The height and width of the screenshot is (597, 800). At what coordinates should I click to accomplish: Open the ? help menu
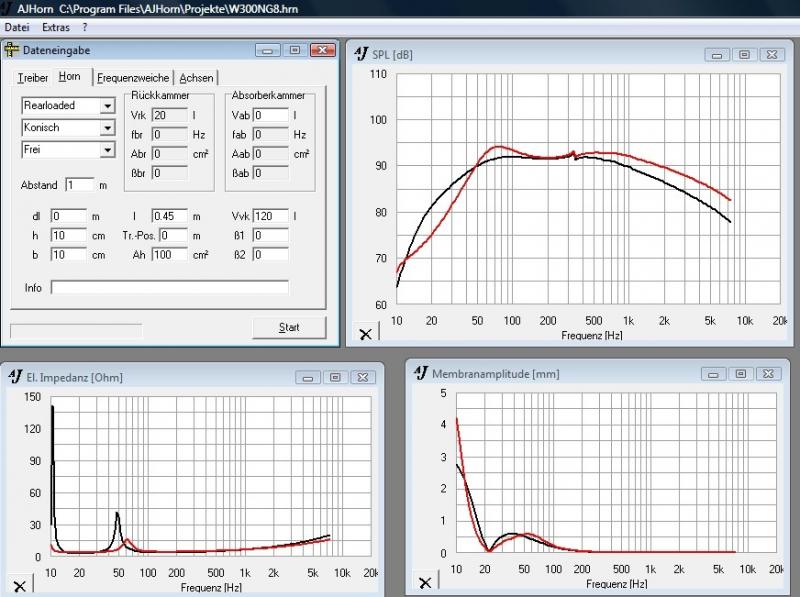[x=85, y=27]
